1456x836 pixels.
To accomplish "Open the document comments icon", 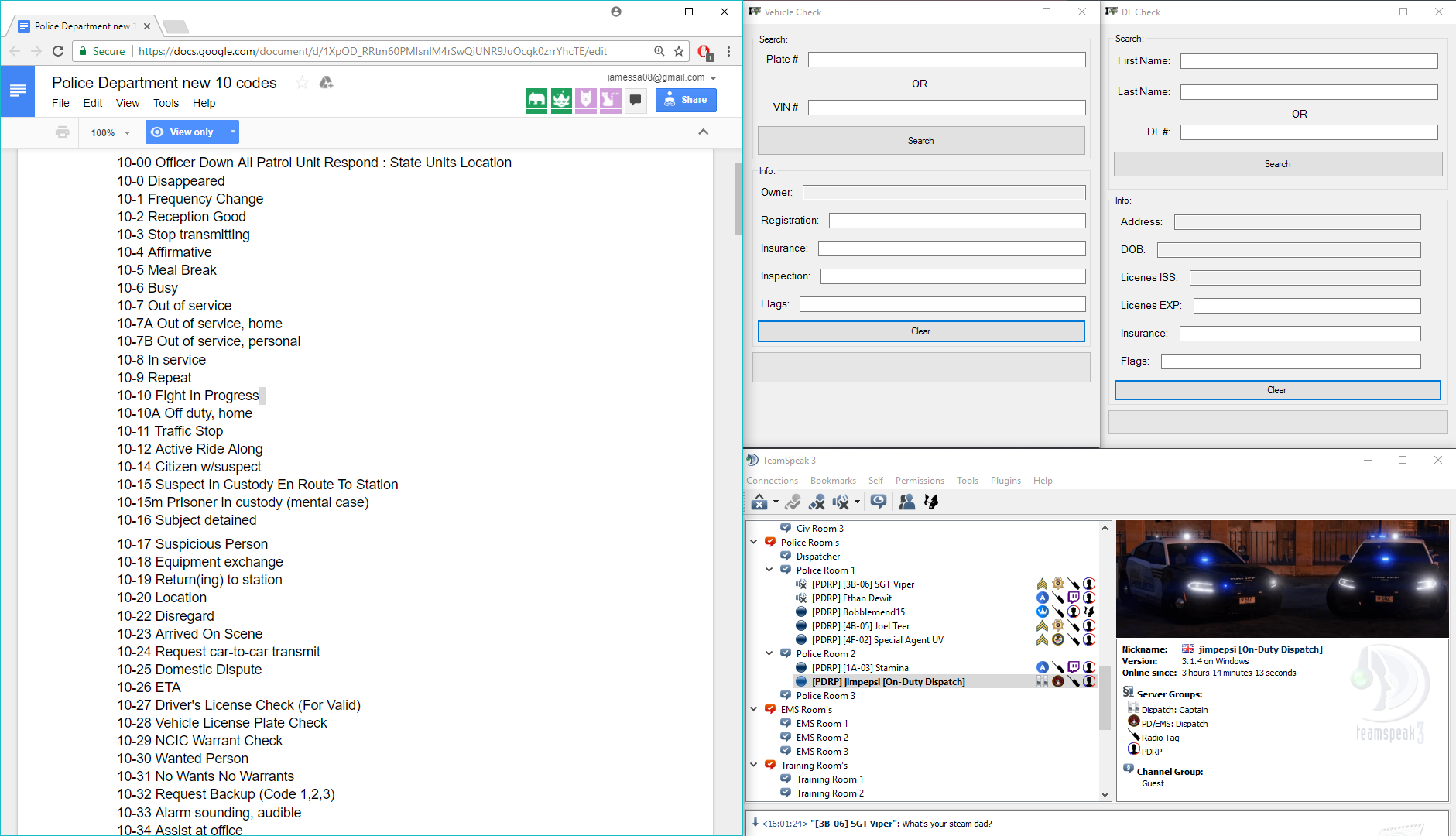I will pyautogui.click(x=636, y=100).
